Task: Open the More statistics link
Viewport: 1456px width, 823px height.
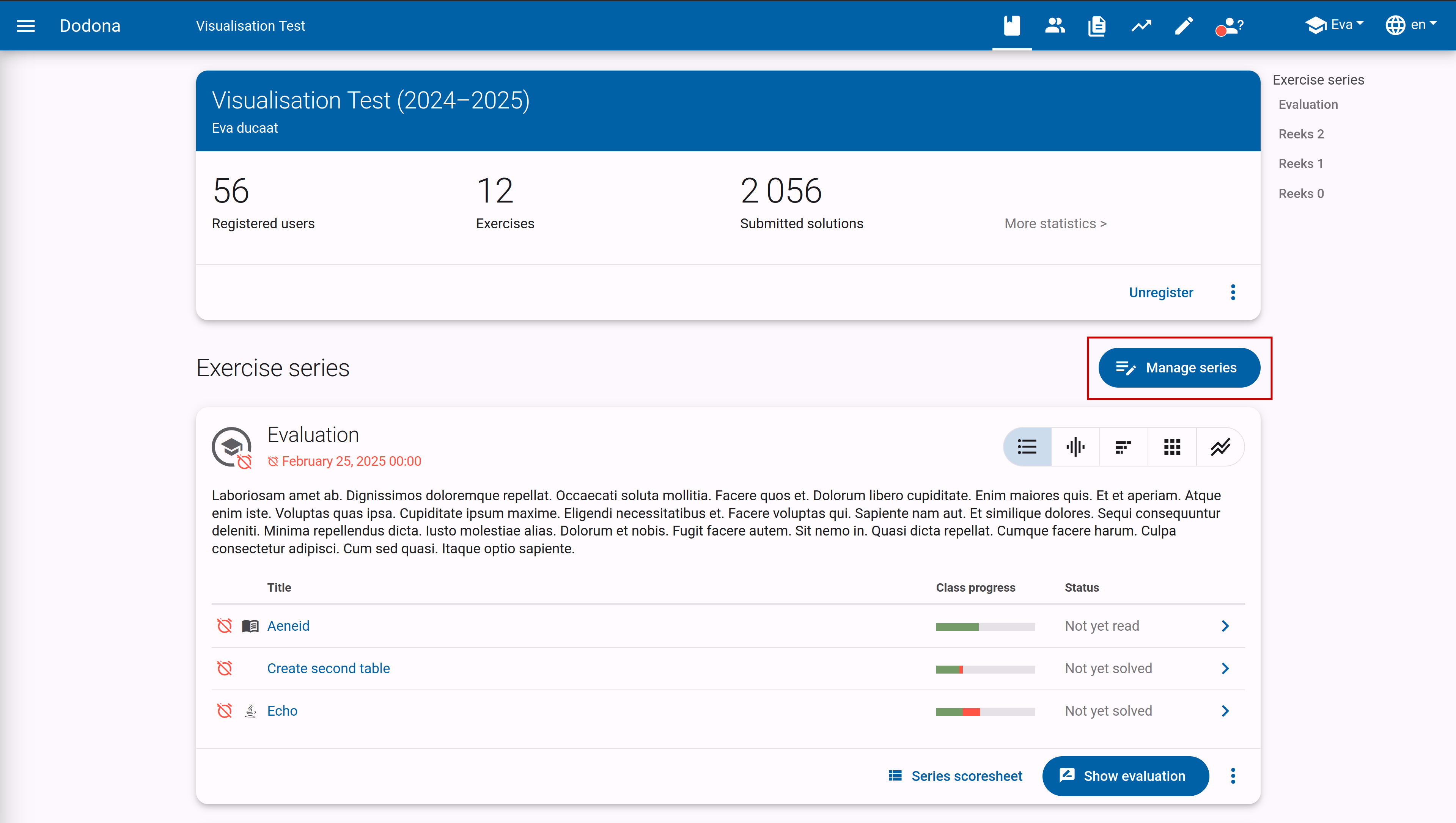Action: pyautogui.click(x=1055, y=223)
